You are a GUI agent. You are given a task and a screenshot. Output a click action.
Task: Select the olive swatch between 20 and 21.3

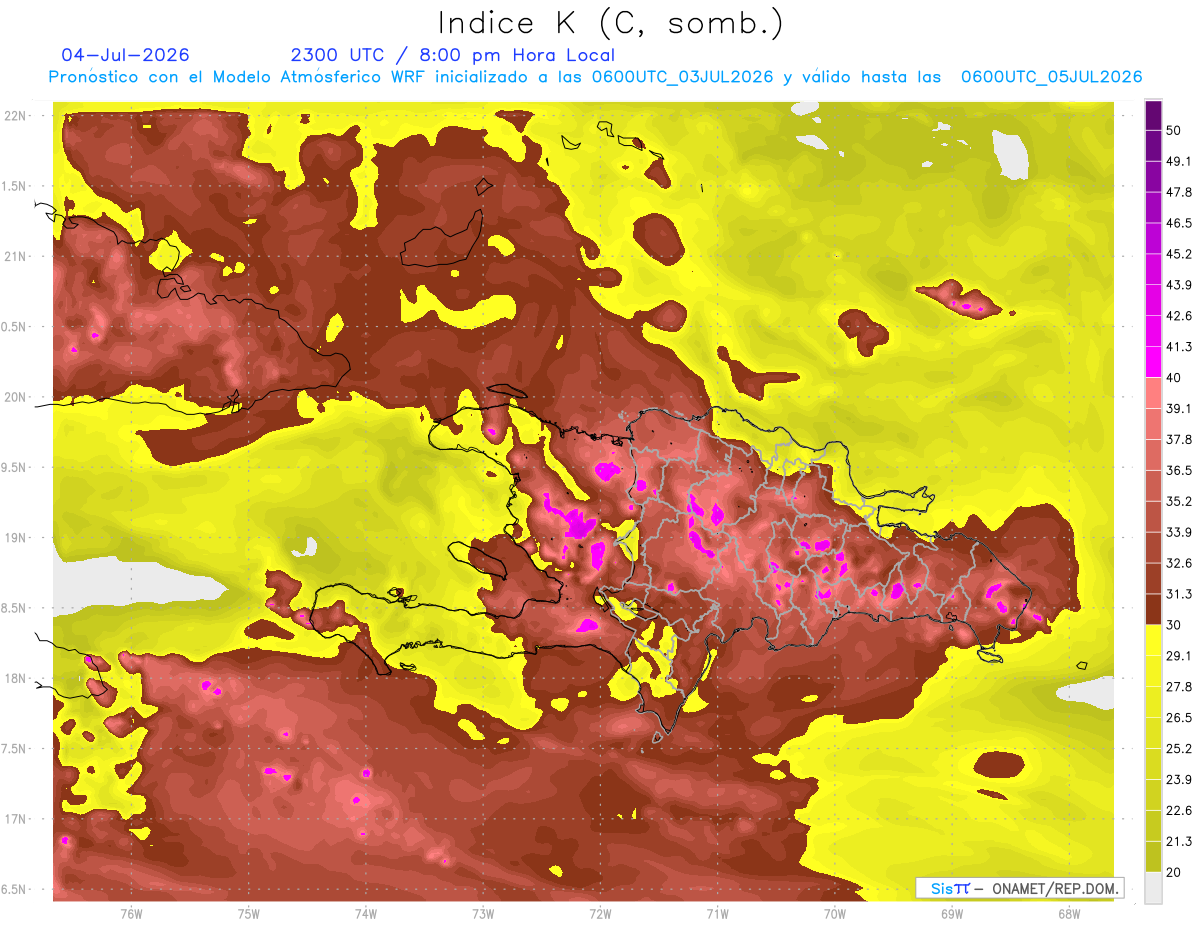(x=1153, y=856)
